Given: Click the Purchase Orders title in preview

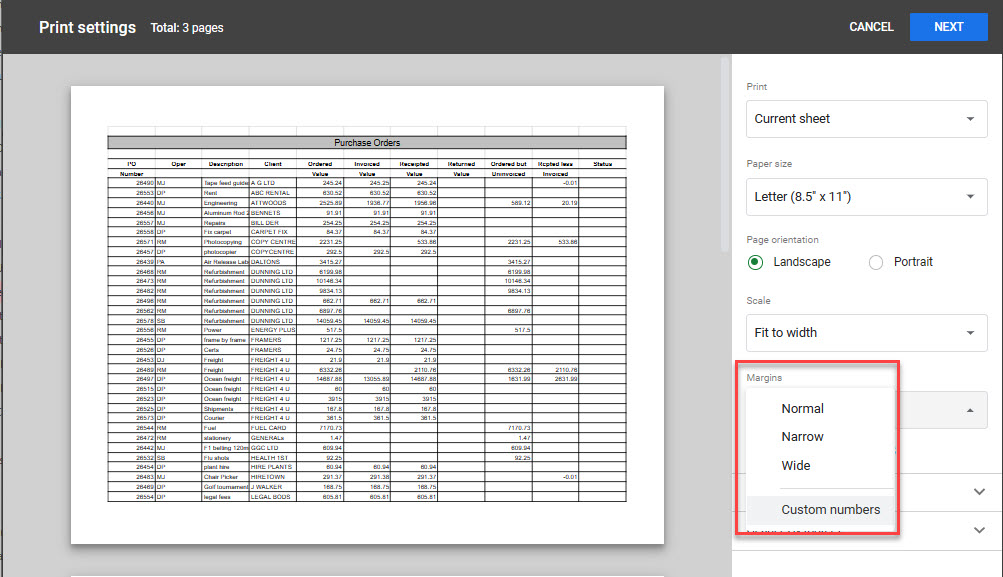Looking at the screenshot, I should (367, 143).
